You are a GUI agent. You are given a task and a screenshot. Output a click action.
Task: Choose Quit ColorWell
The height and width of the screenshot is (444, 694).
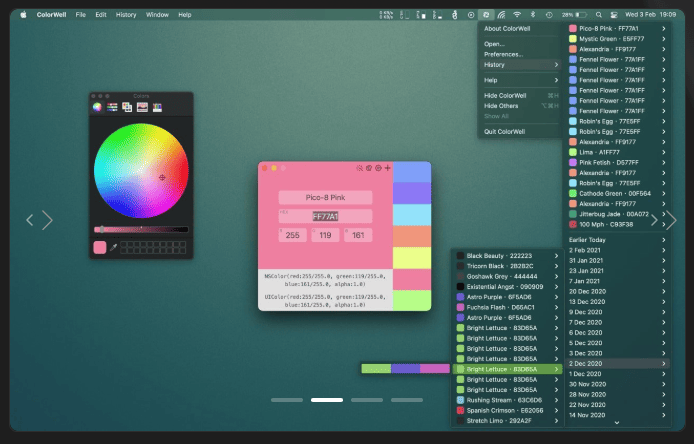coord(520,131)
